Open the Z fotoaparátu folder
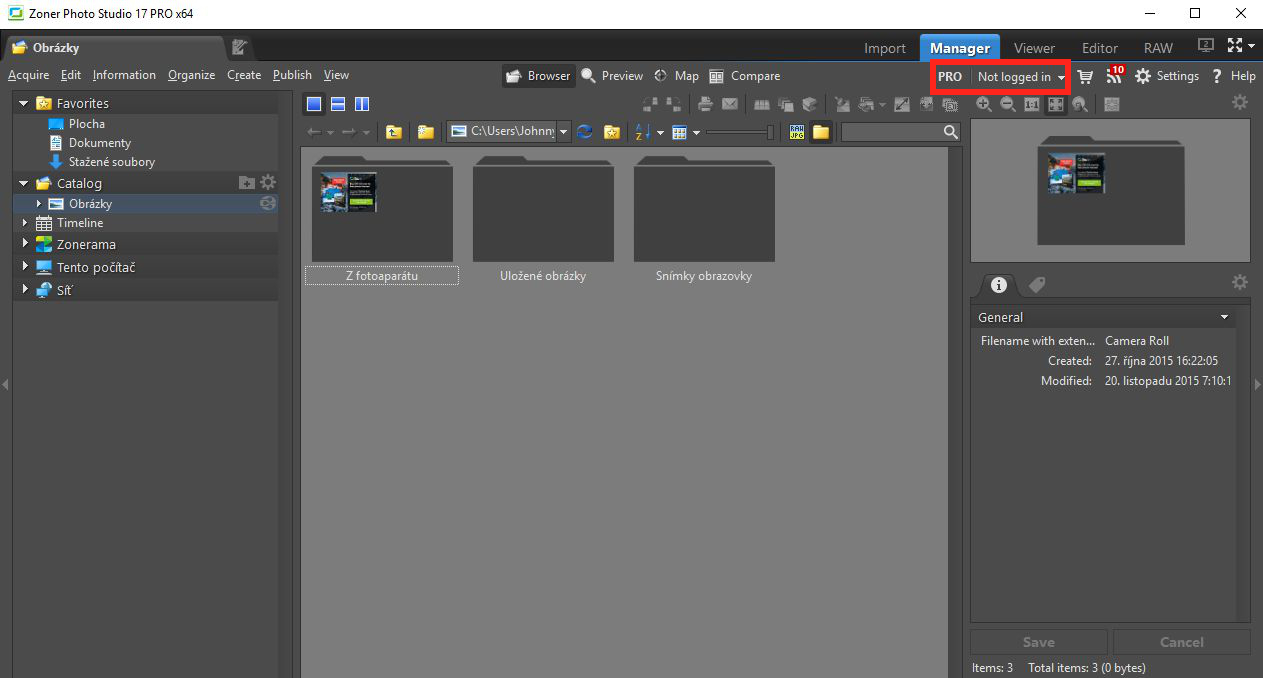The width and height of the screenshot is (1263, 678). (381, 210)
